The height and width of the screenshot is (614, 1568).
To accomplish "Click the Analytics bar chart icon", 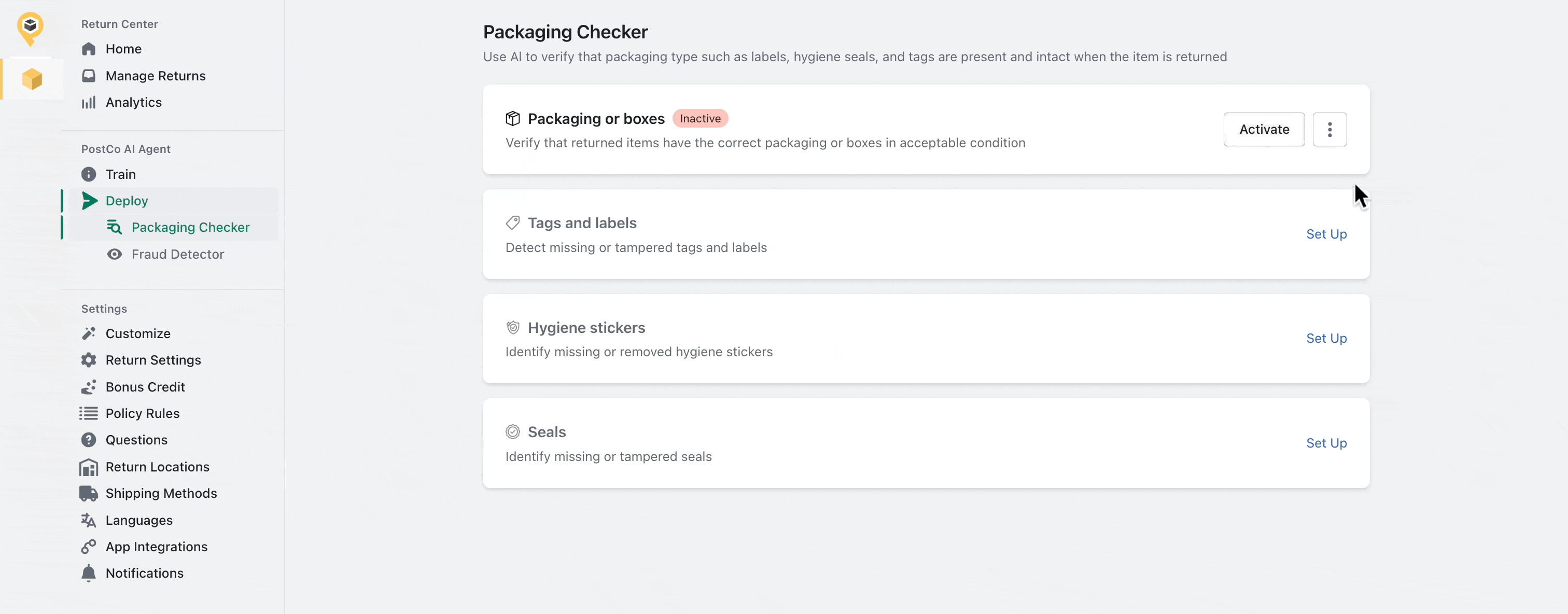I will click(x=89, y=102).
